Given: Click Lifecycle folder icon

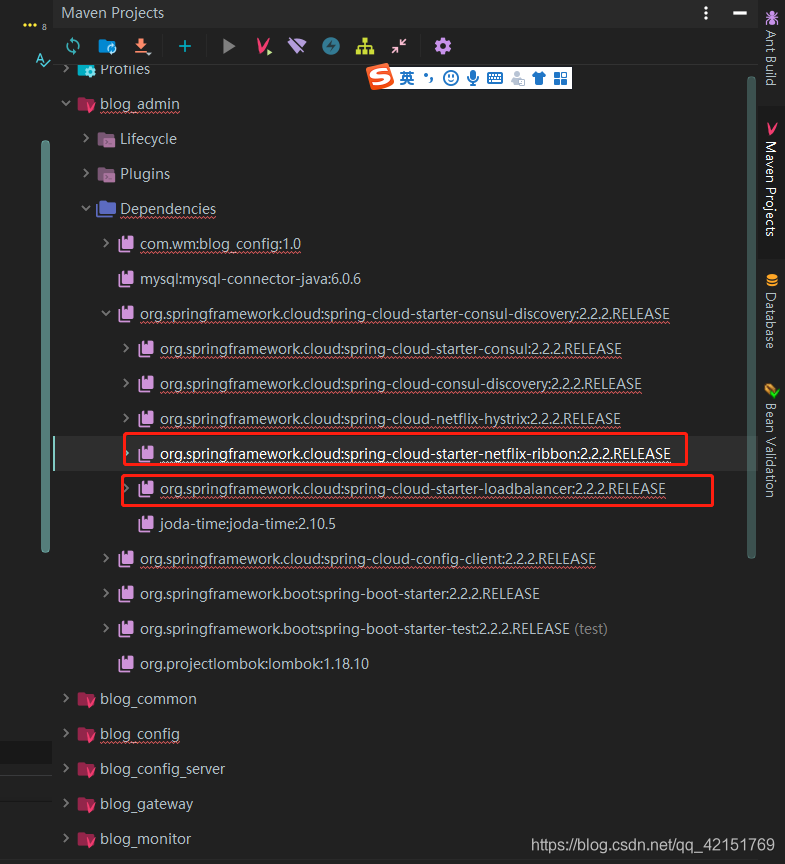Looking at the screenshot, I should 106,139.
